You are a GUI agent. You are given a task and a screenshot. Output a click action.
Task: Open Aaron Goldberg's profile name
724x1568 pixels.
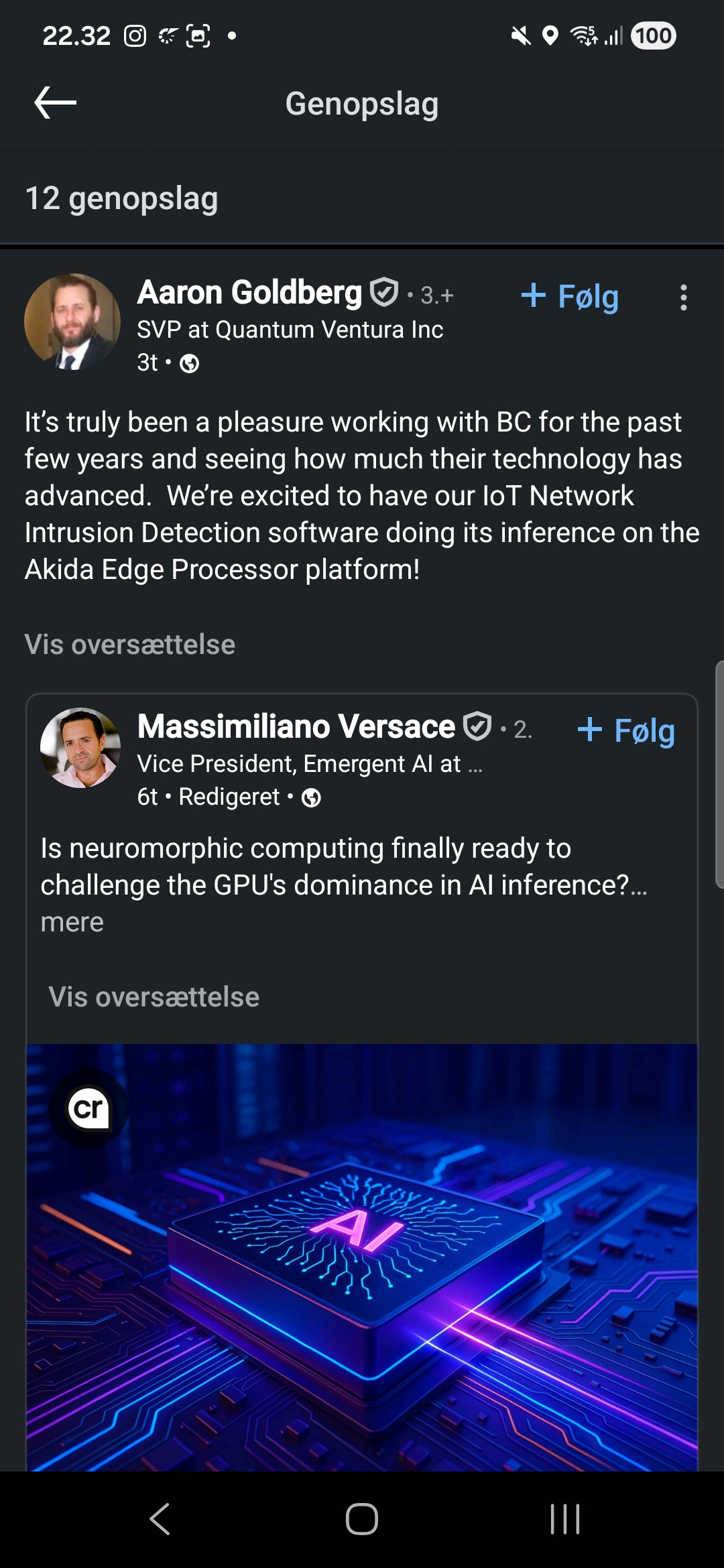pos(249,293)
